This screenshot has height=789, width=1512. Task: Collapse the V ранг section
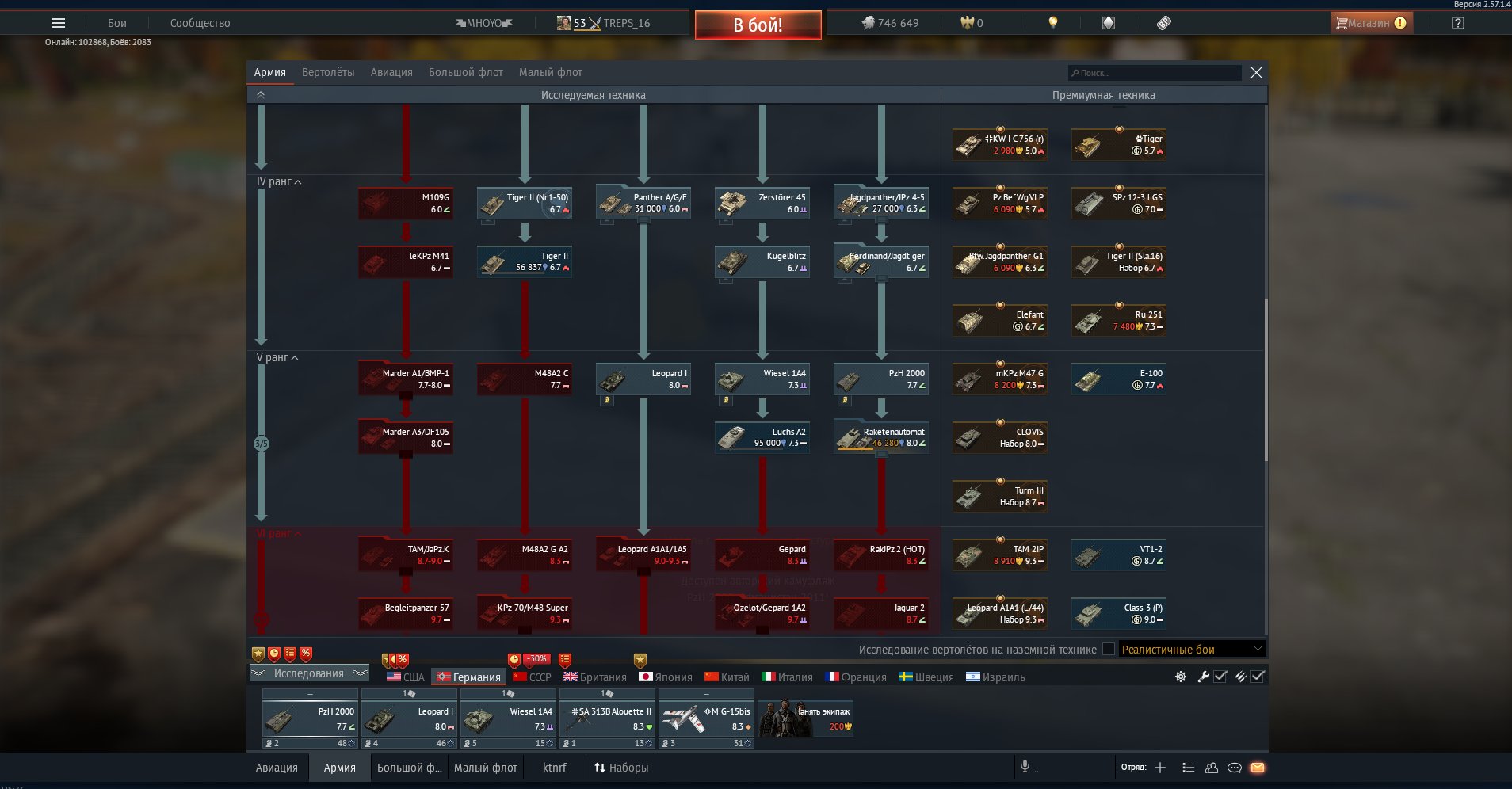coord(277,358)
